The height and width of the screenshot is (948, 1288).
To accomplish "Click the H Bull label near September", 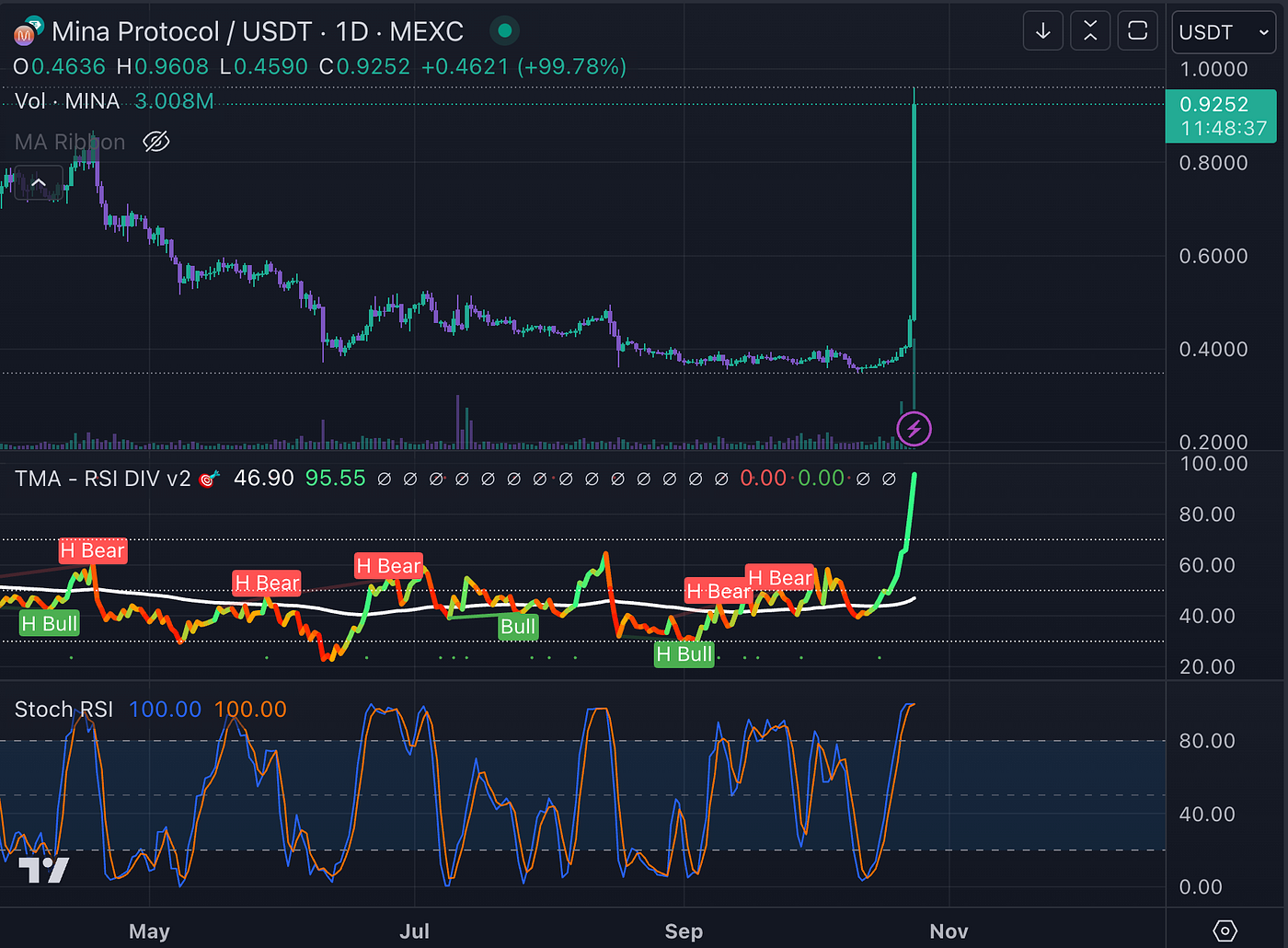I will 684,654.
